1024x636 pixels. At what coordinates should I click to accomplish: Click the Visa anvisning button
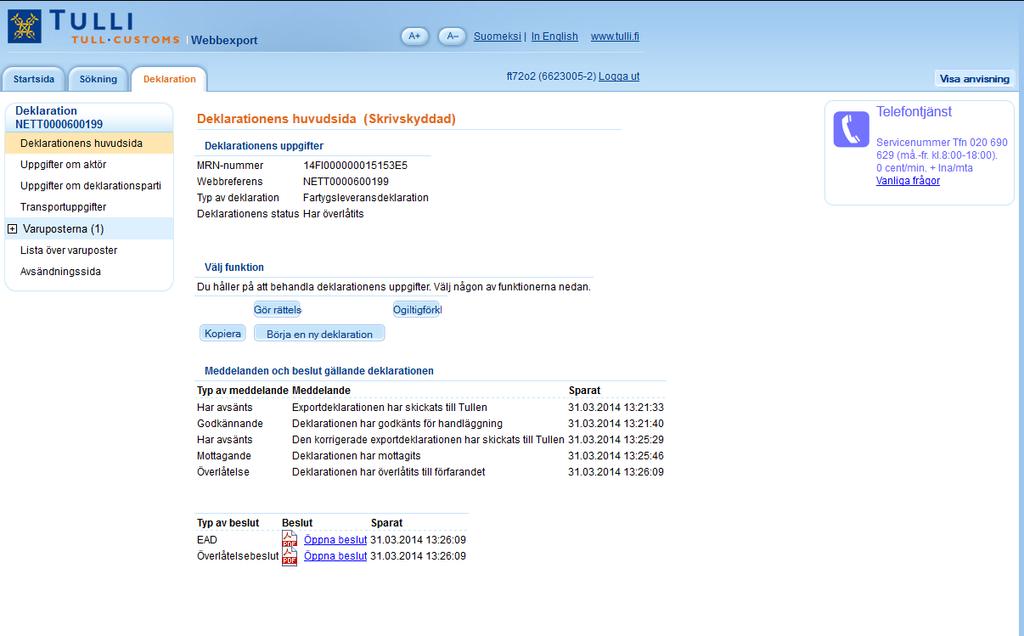[974, 78]
